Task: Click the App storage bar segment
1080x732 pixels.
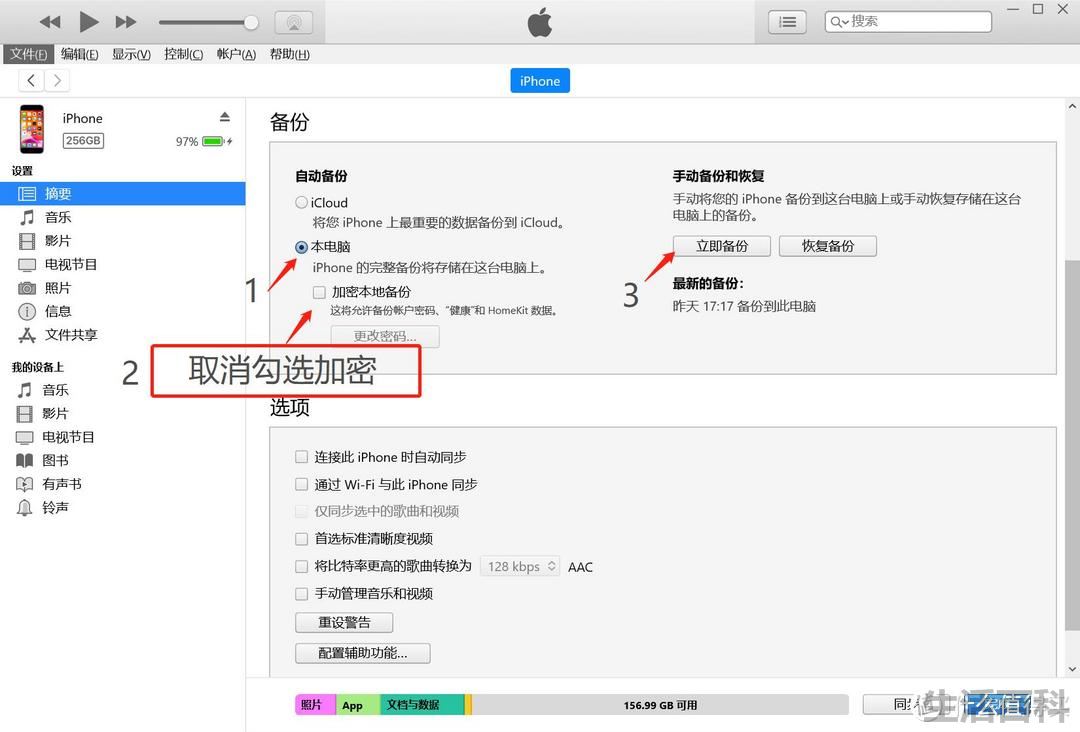Action: tap(357, 704)
